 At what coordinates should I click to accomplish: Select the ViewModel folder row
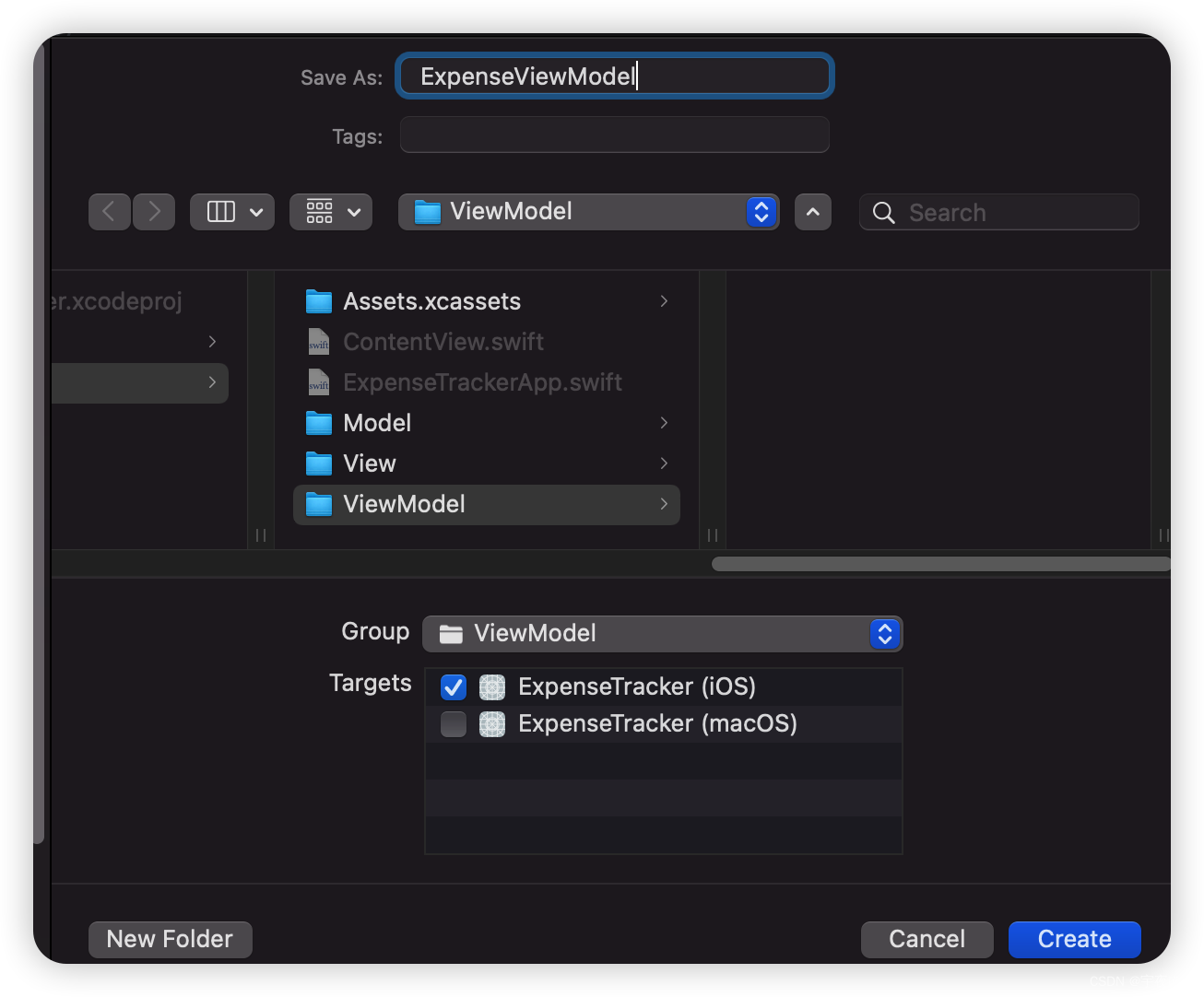487,504
